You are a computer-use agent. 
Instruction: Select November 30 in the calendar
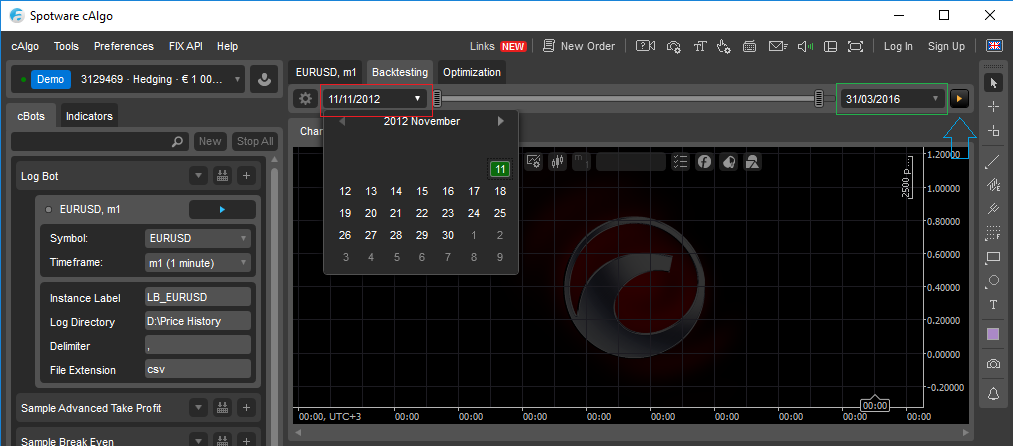coord(448,235)
